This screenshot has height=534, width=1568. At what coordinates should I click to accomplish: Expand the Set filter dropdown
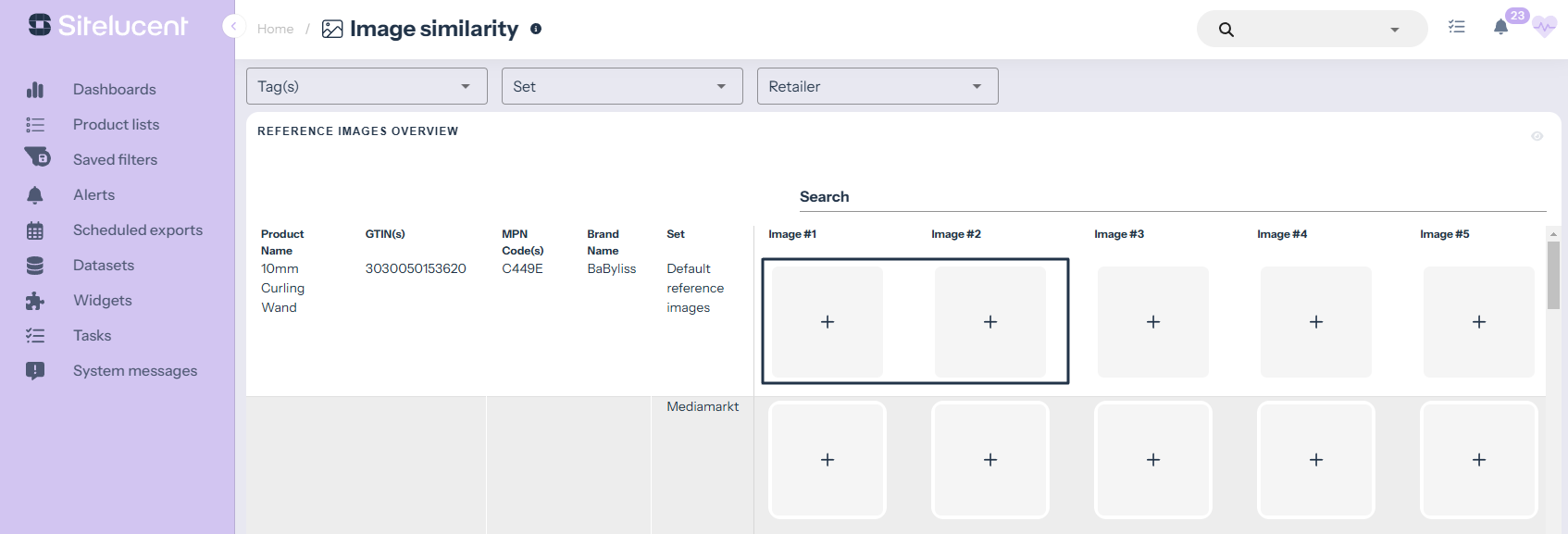coord(622,86)
